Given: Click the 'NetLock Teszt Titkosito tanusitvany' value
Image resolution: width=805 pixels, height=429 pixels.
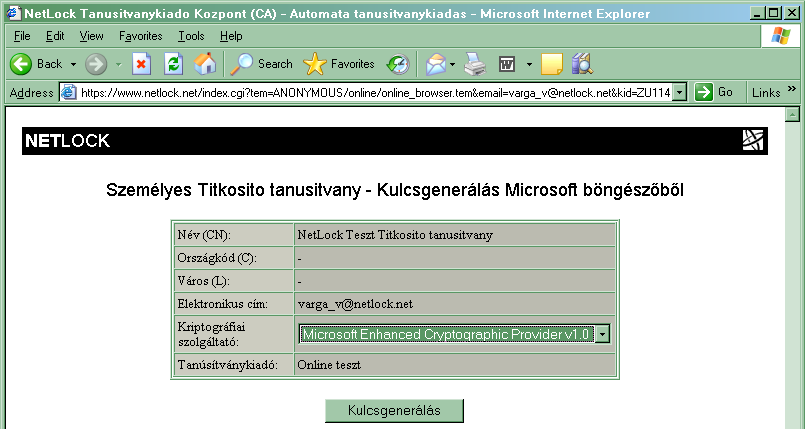Looking at the screenshot, I should (395, 235).
